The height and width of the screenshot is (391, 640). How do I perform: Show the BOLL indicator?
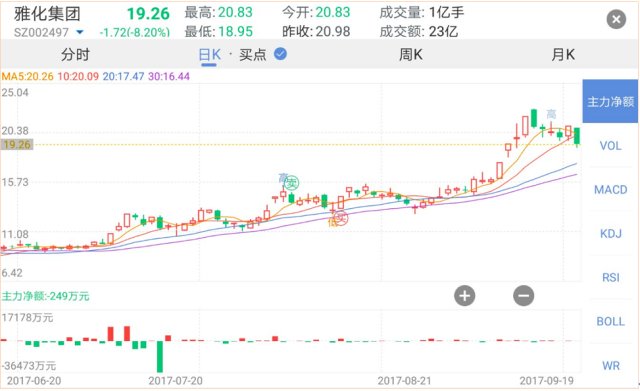(610, 322)
